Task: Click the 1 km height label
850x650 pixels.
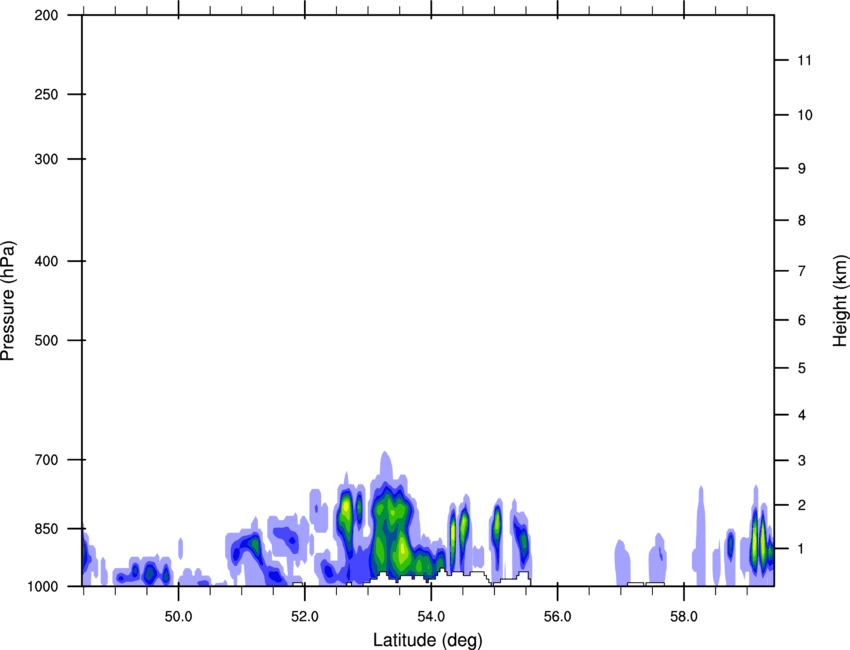Action: pyautogui.click(x=802, y=549)
